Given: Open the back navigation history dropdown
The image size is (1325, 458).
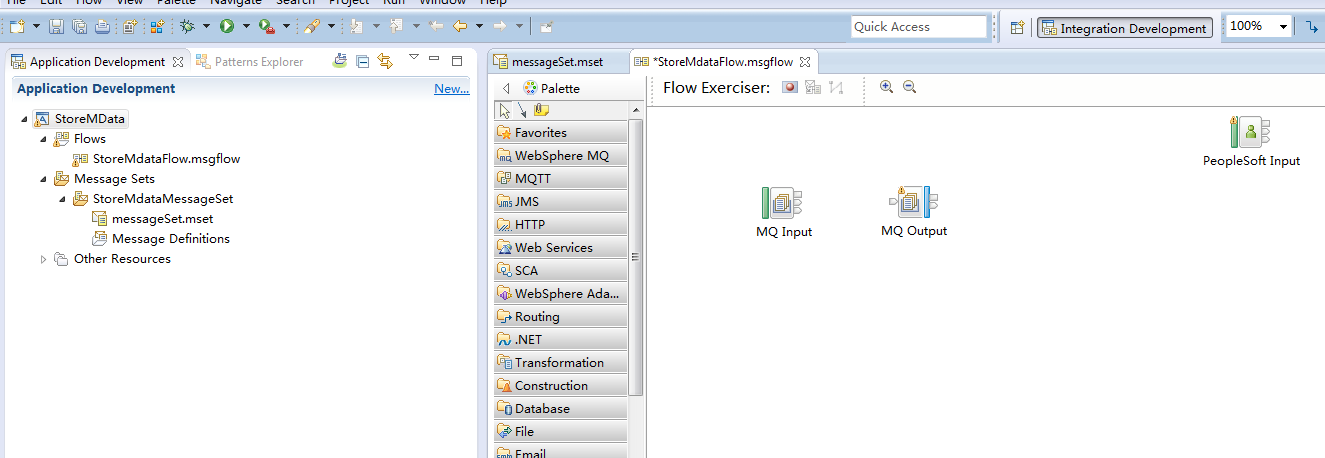Looking at the screenshot, I should [479, 27].
